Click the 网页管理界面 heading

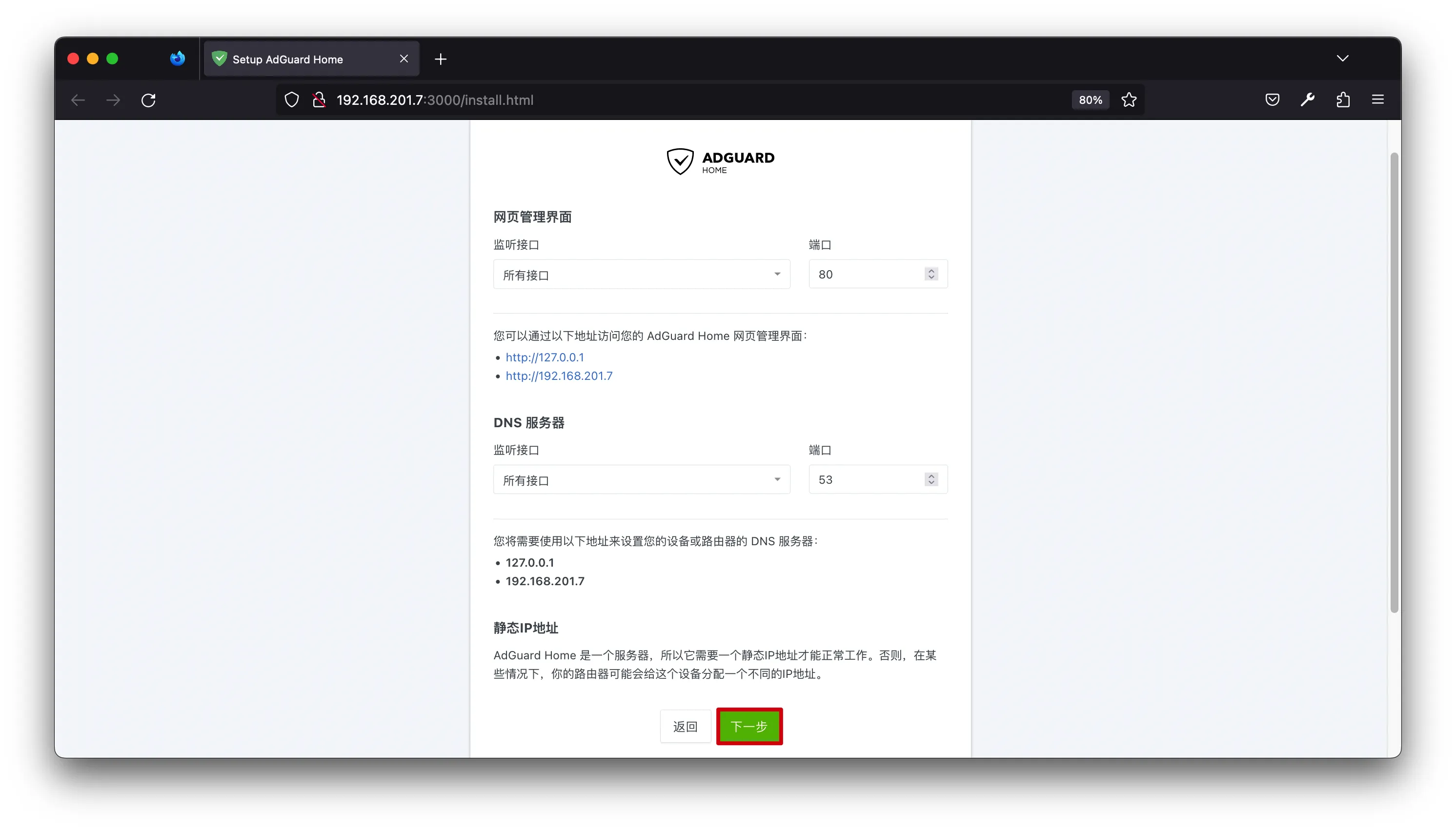[532, 217]
